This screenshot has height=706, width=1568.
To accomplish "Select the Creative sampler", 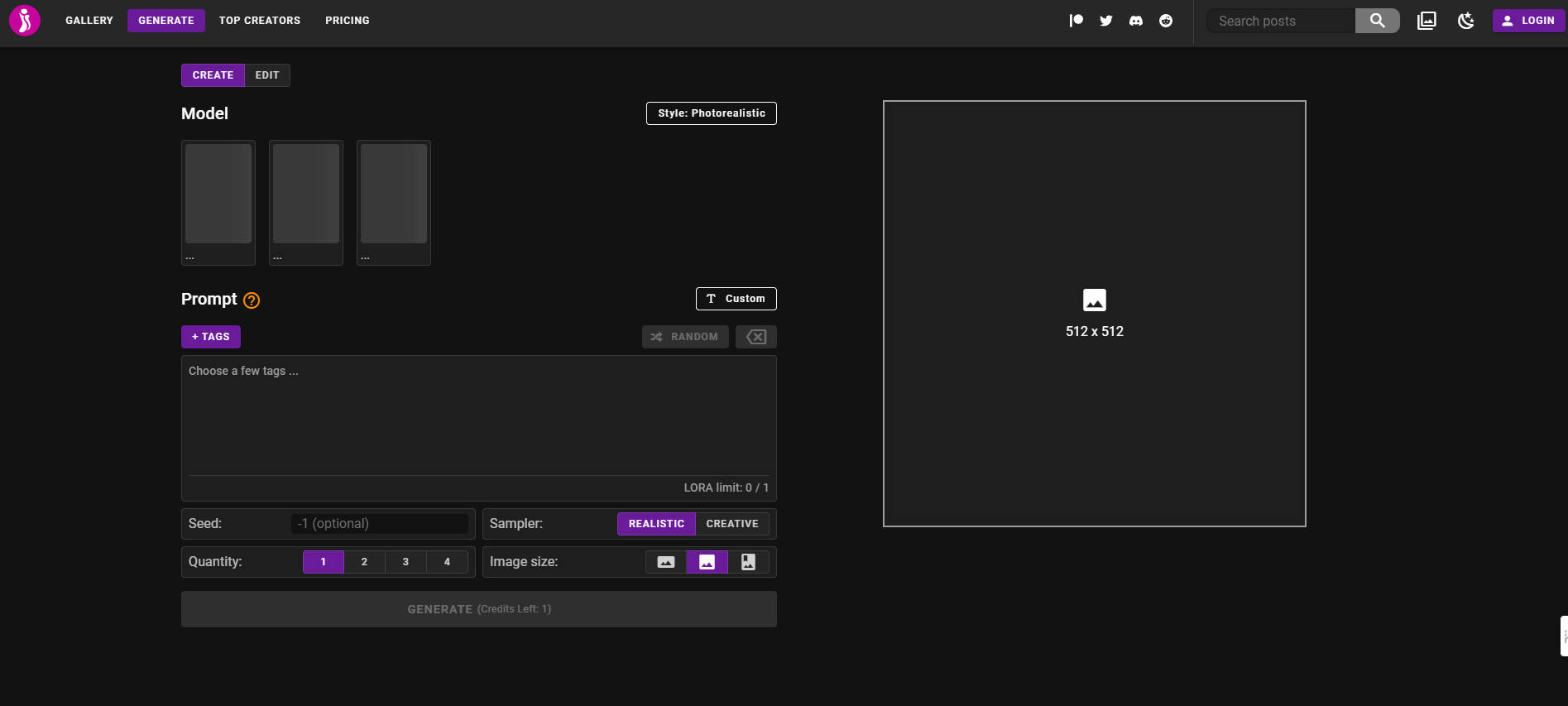I will pyautogui.click(x=732, y=524).
